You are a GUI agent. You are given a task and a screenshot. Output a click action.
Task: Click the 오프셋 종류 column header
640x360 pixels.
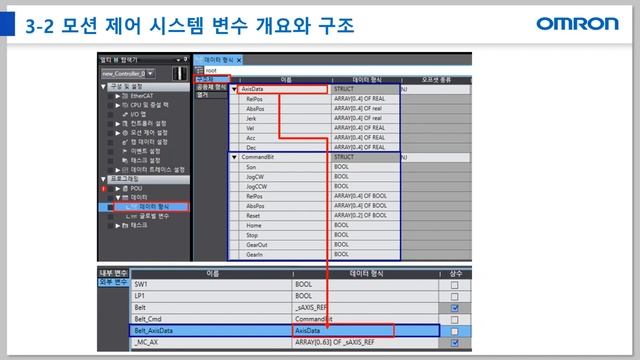click(x=436, y=80)
